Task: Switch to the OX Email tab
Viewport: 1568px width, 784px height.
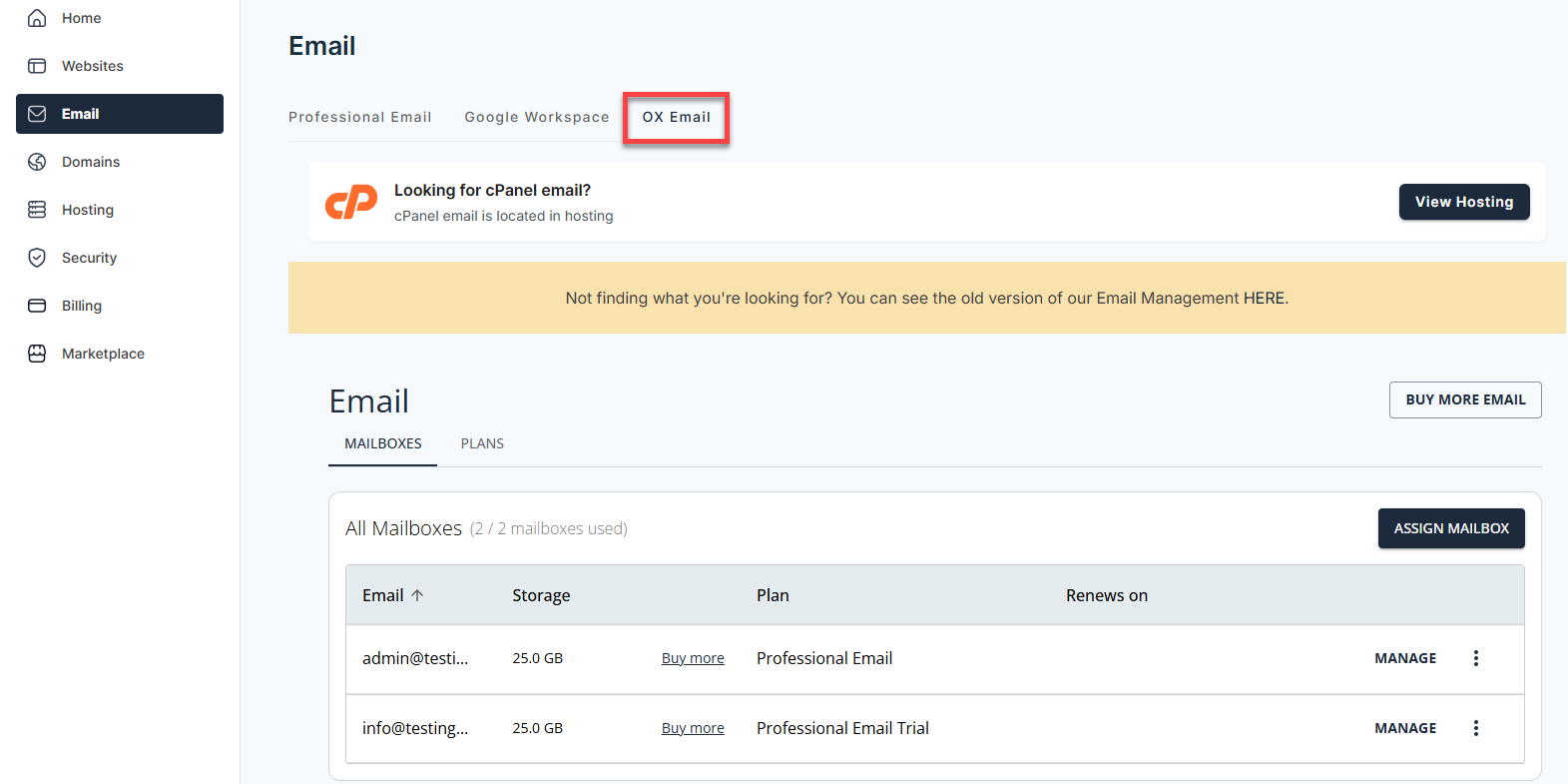Action: tap(676, 117)
